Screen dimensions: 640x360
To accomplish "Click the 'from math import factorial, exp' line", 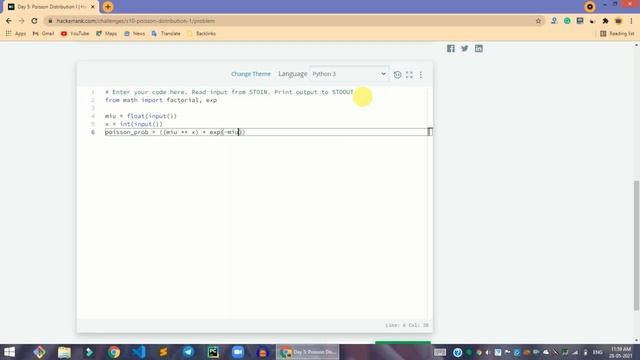I will tap(161, 100).
